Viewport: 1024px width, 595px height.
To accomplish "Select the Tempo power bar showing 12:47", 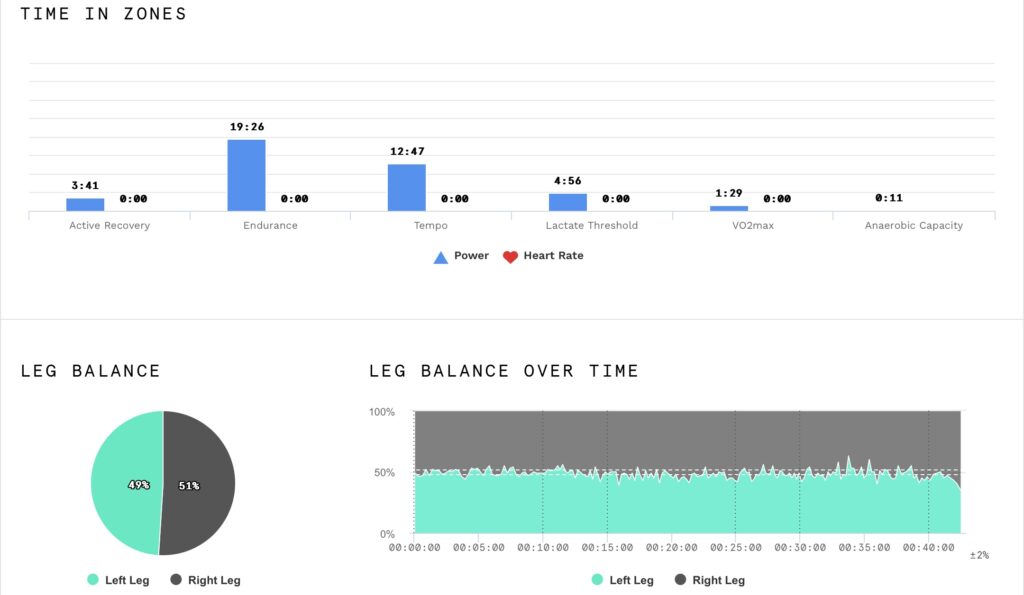I will (406, 187).
